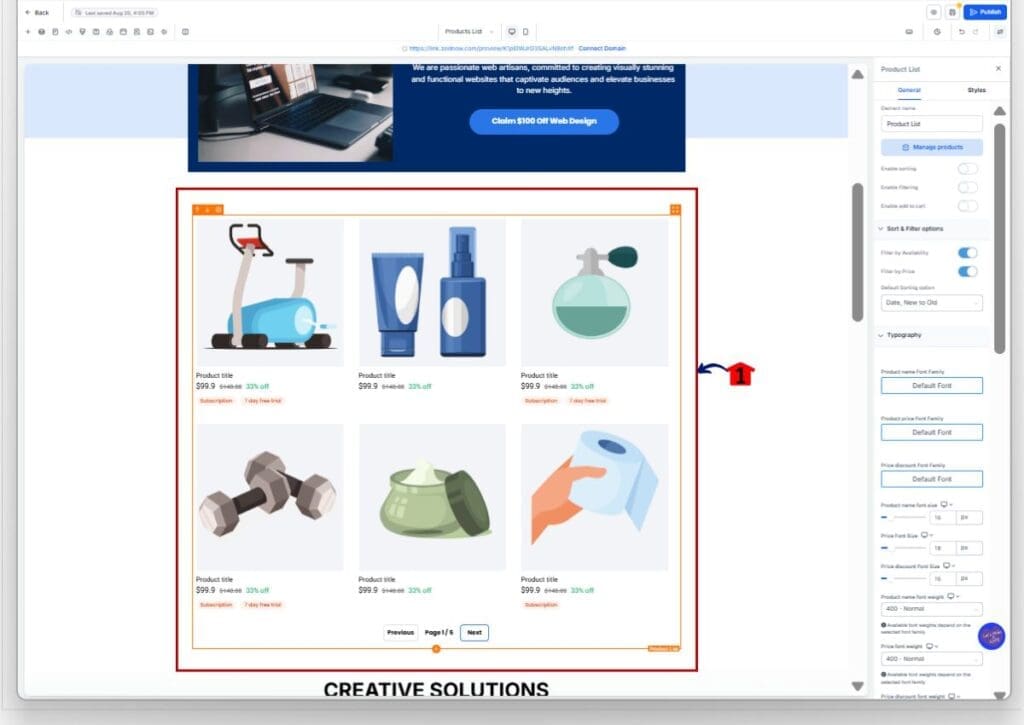Choose Product name Font Family default font
Image resolution: width=1024 pixels, height=725 pixels.
pyautogui.click(x=931, y=386)
